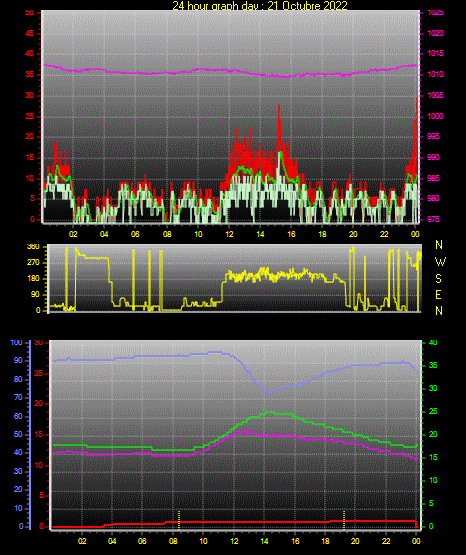Click the W compass label beside wind direction
The width and height of the screenshot is (466, 555).
(x=440, y=262)
